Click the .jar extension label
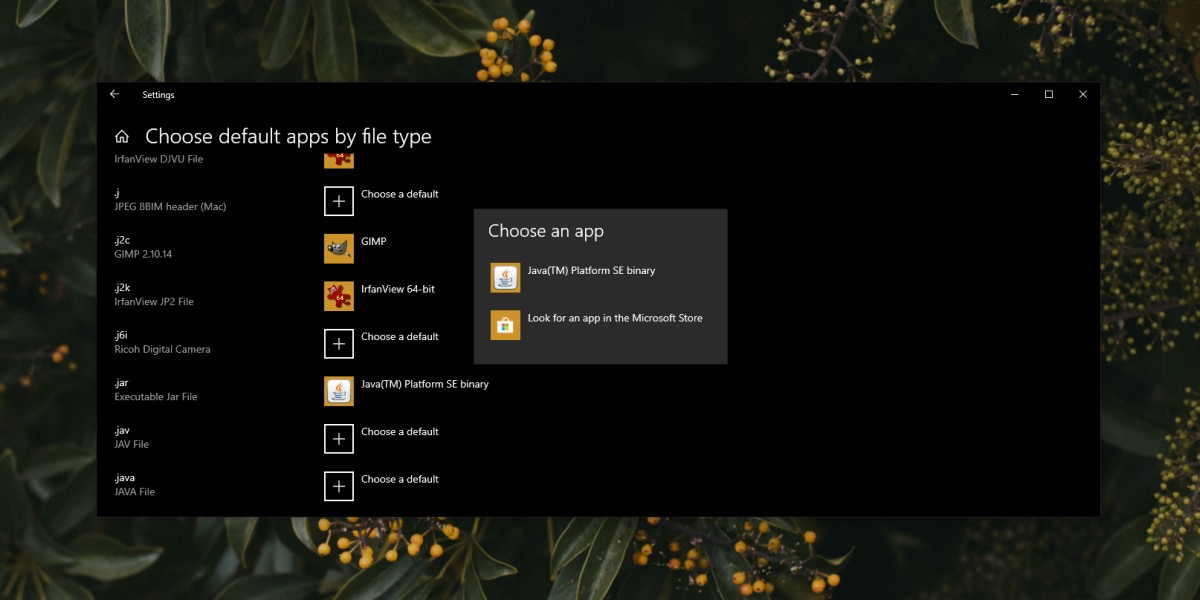The width and height of the screenshot is (1200, 600). click(121, 382)
